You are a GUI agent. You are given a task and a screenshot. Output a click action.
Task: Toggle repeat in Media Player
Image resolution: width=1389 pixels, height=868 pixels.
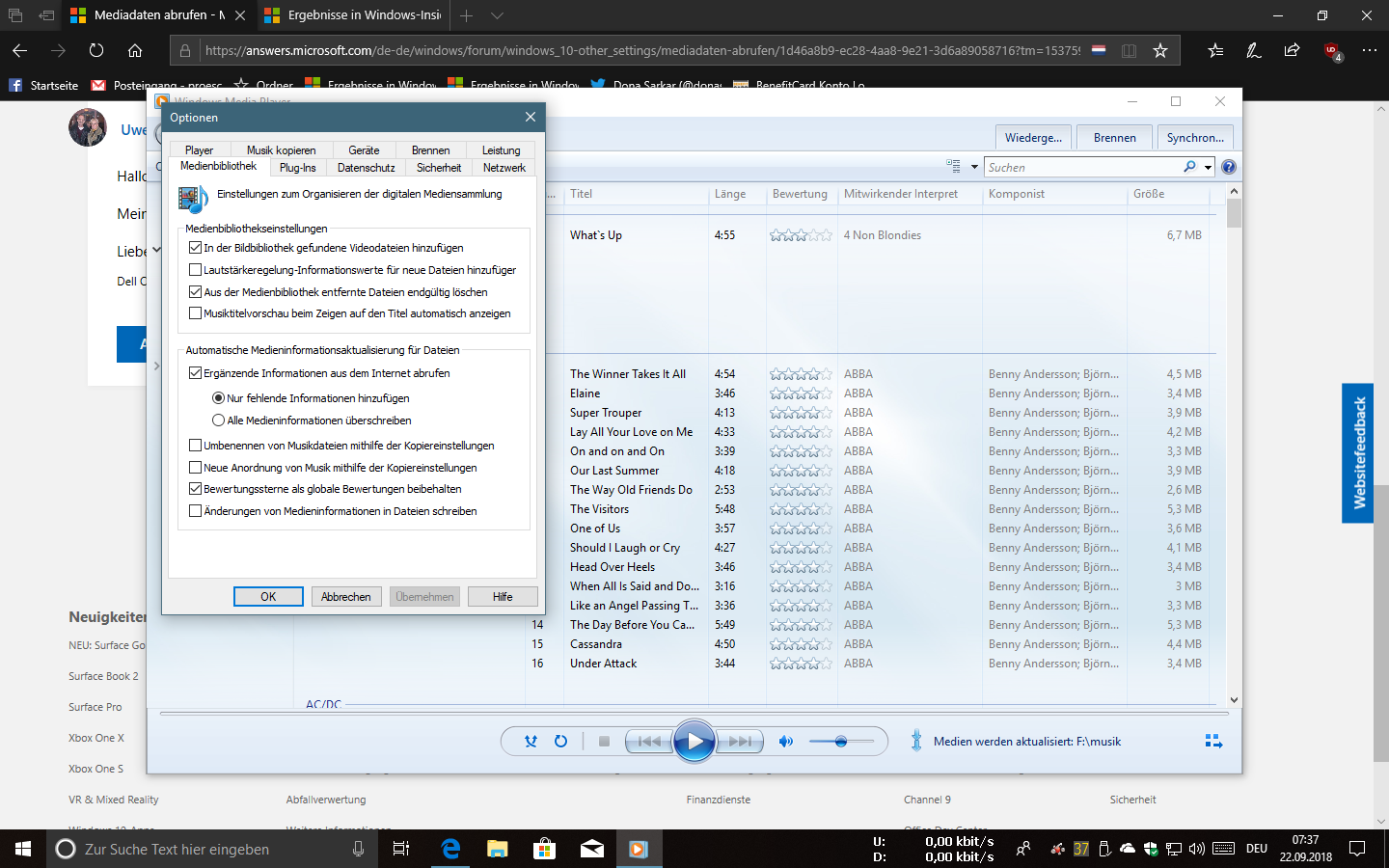[560, 742]
